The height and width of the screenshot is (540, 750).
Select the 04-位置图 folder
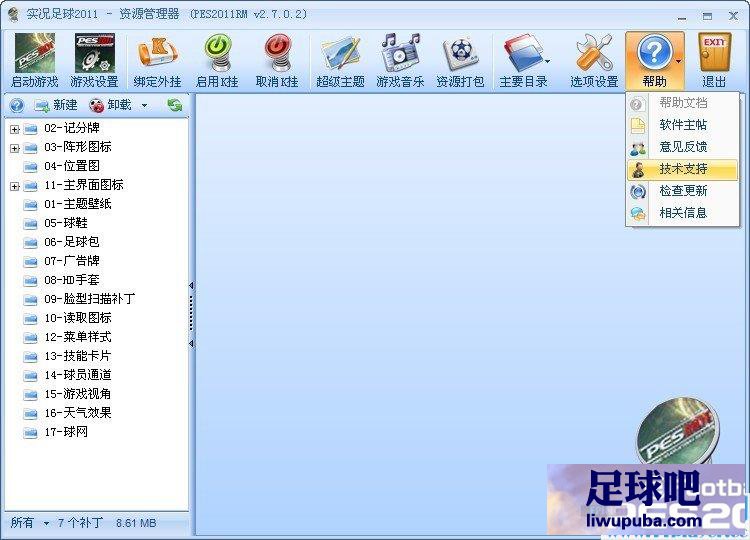(x=72, y=166)
